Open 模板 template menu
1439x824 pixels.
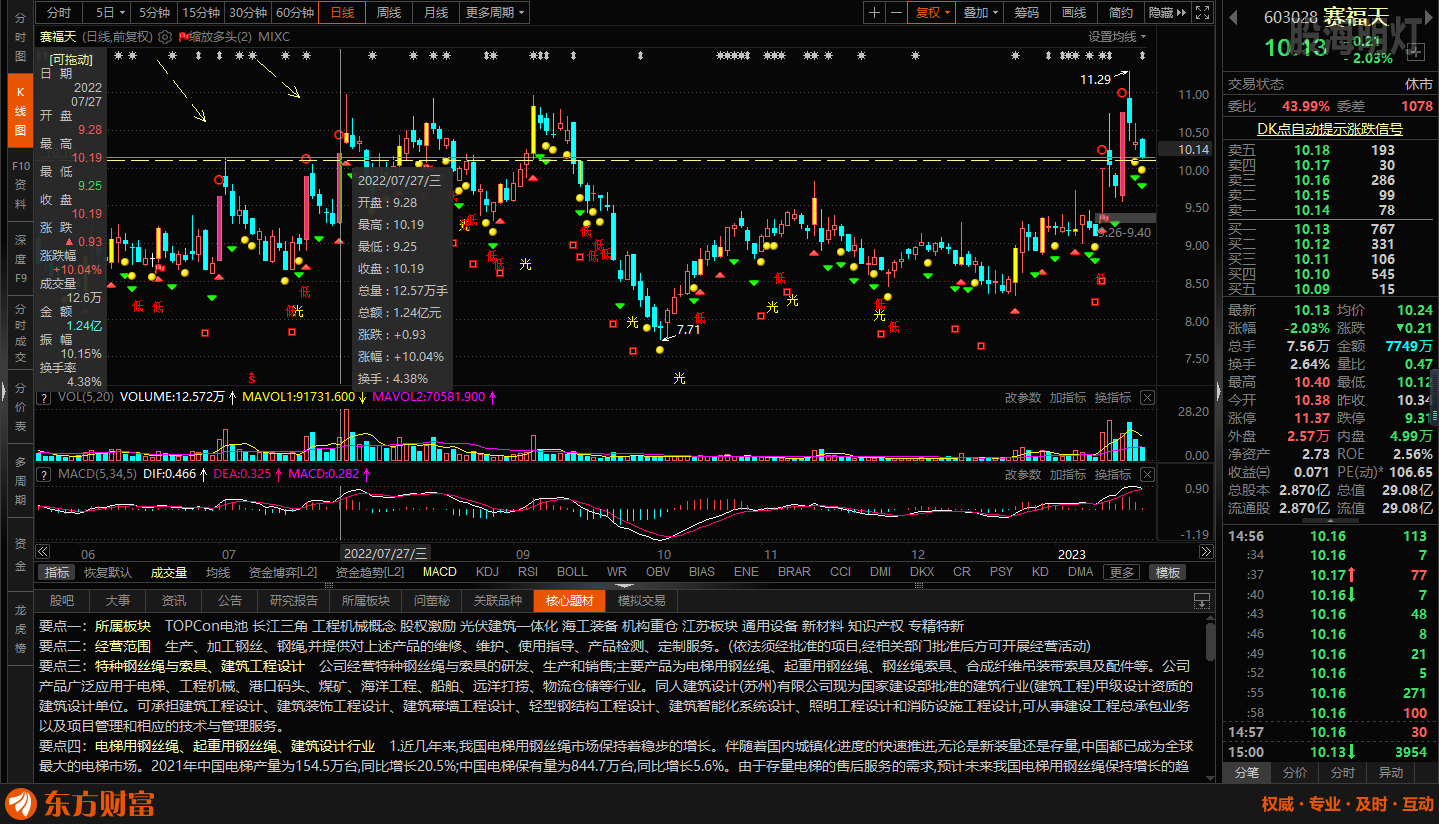pyautogui.click(x=1167, y=572)
